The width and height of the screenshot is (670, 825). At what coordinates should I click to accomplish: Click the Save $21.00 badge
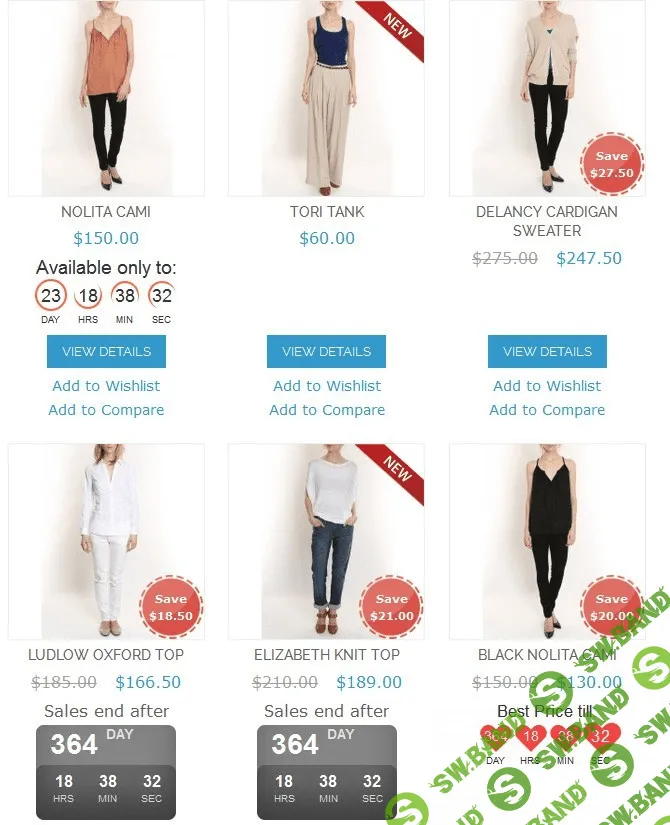392,607
